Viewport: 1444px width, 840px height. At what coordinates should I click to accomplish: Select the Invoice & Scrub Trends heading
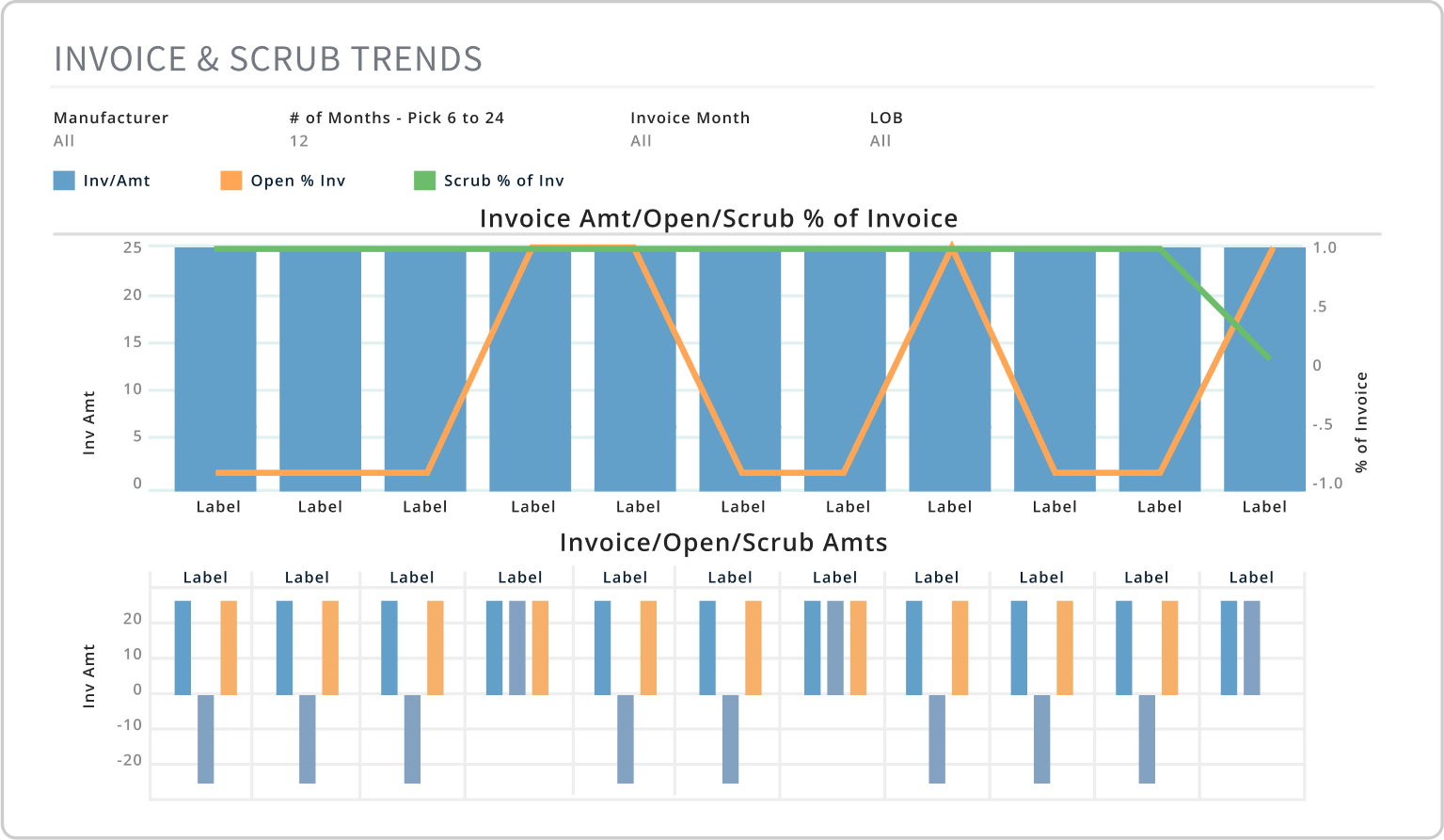pyautogui.click(x=268, y=59)
